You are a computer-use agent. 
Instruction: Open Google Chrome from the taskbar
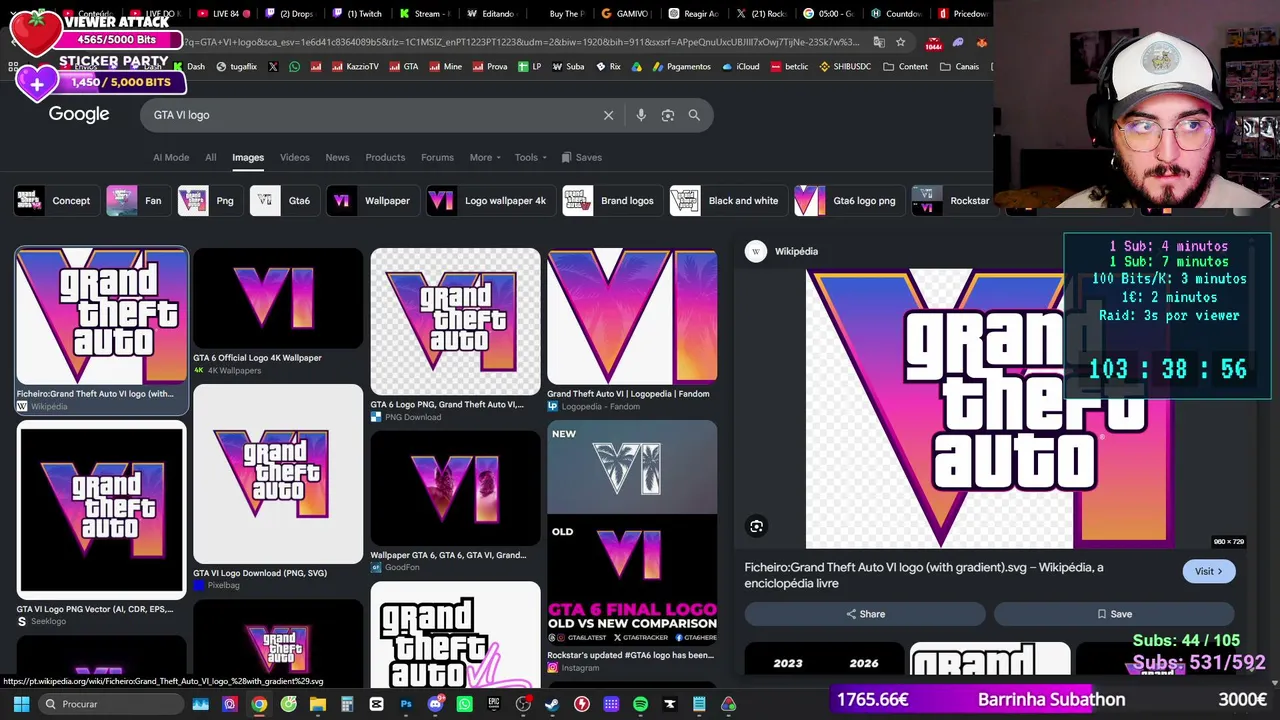259,704
